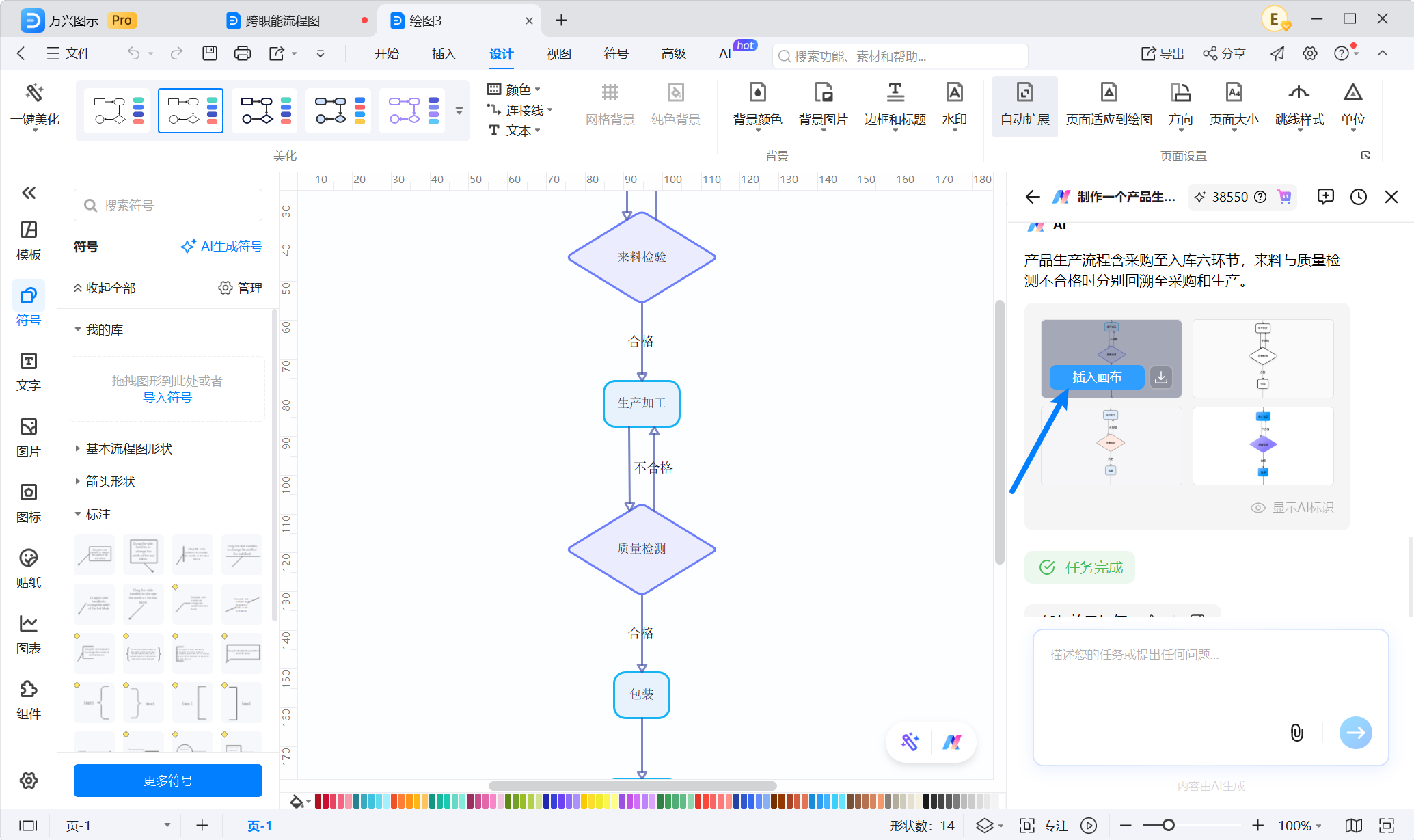The width and height of the screenshot is (1414, 840).
Task: Open the 模板 templates sidebar panel
Action: pos(29,241)
